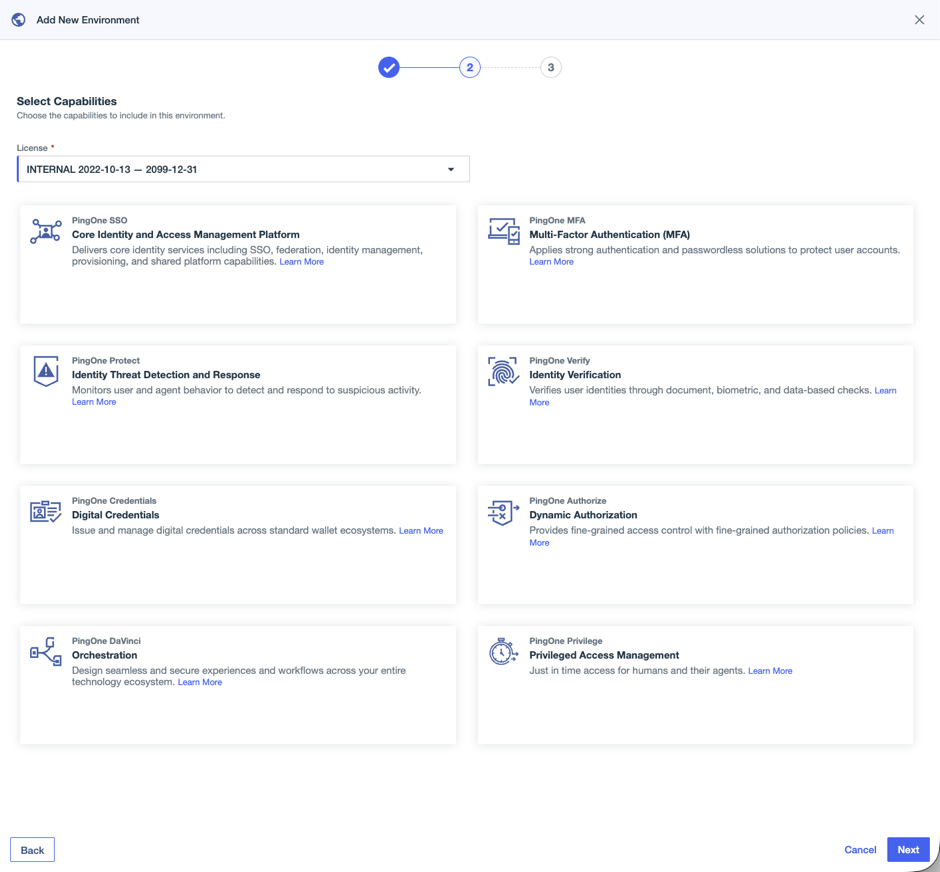Click the PingOne Authorize product label
Viewport: 940px width, 872px height.
click(x=567, y=501)
